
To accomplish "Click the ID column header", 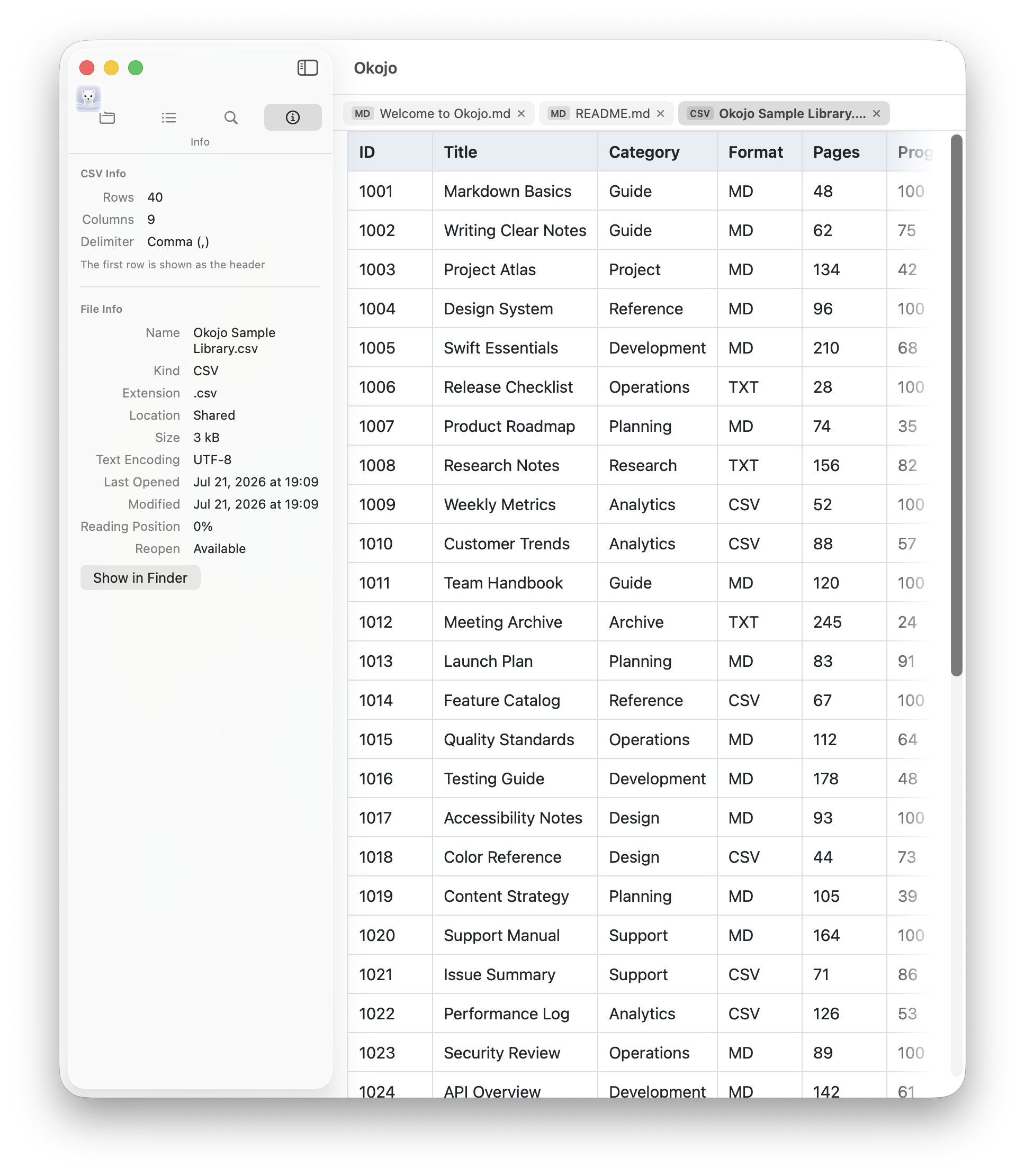I will point(390,152).
